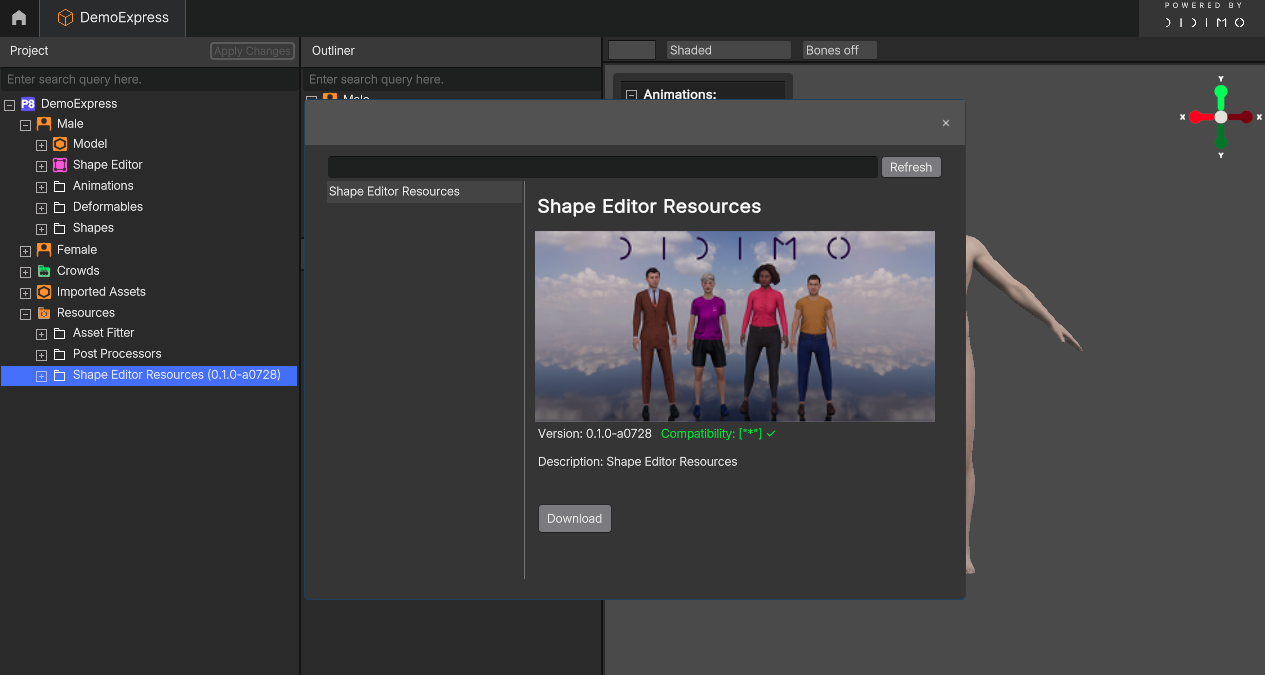Collapse the Resources node
The height and width of the screenshot is (675, 1265).
point(25,314)
